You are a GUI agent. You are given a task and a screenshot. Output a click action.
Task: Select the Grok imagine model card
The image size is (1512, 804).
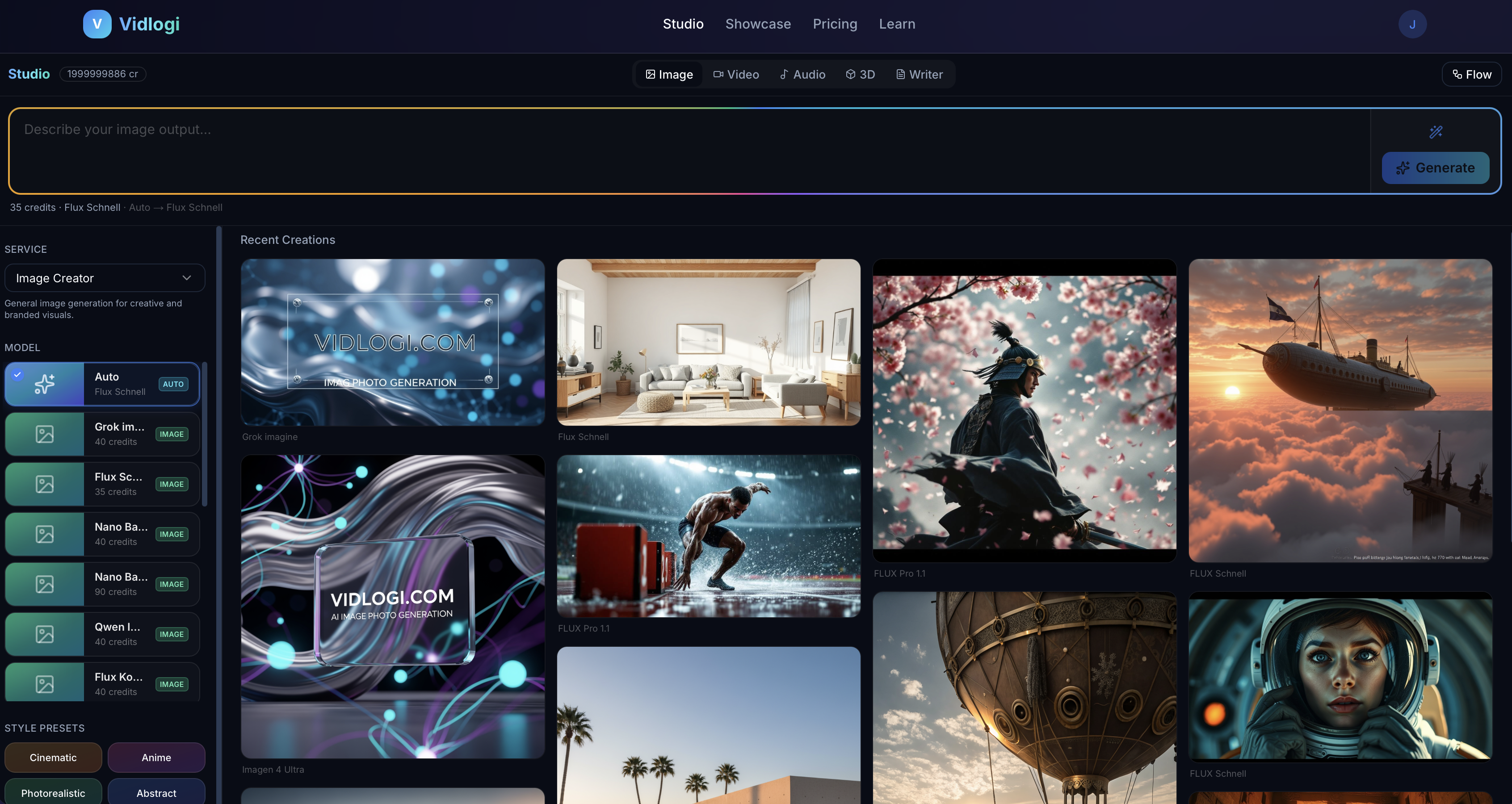click(103, 434)
